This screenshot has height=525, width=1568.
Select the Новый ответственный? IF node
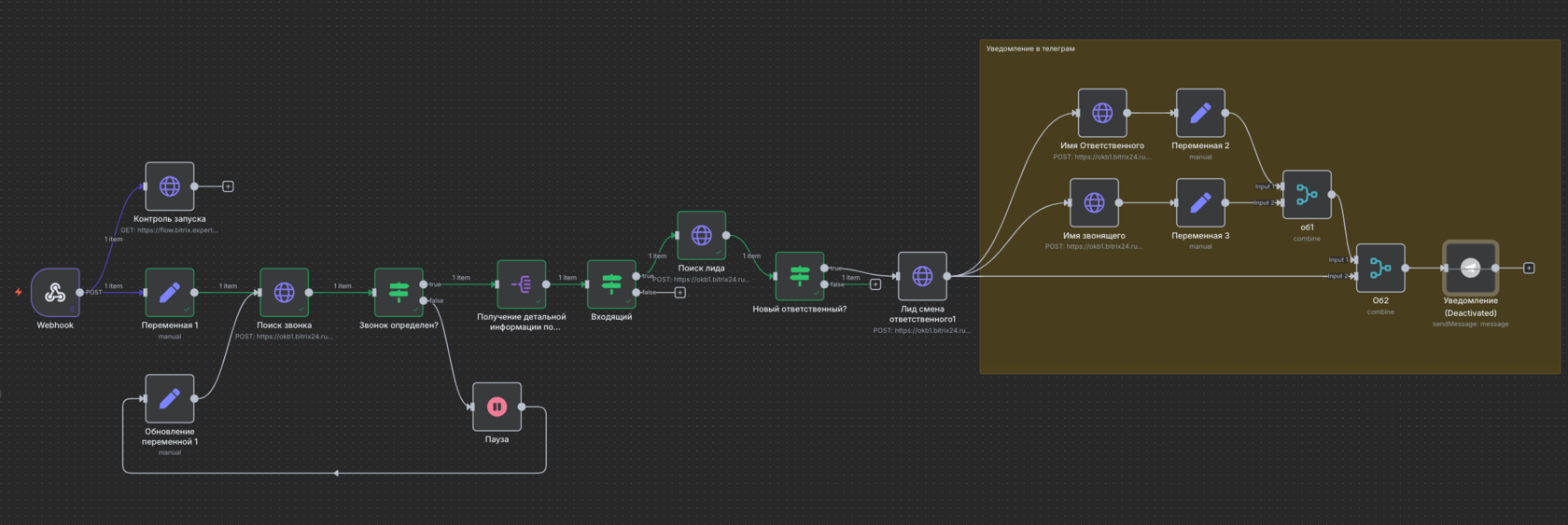tap(800, 276)
